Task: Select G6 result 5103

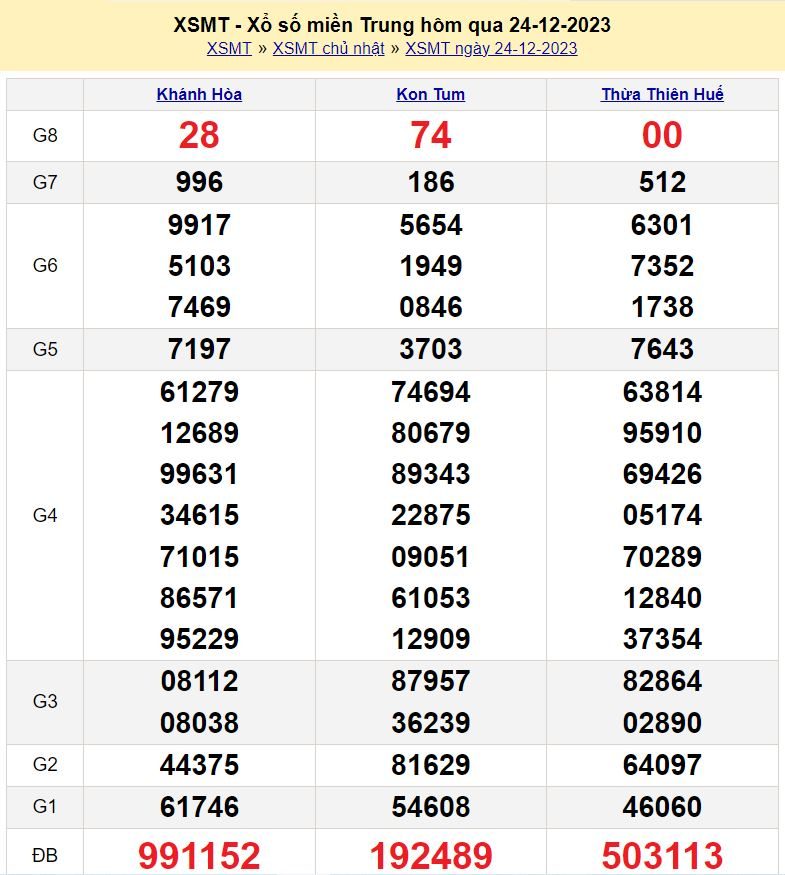Action: pos(199,266)
